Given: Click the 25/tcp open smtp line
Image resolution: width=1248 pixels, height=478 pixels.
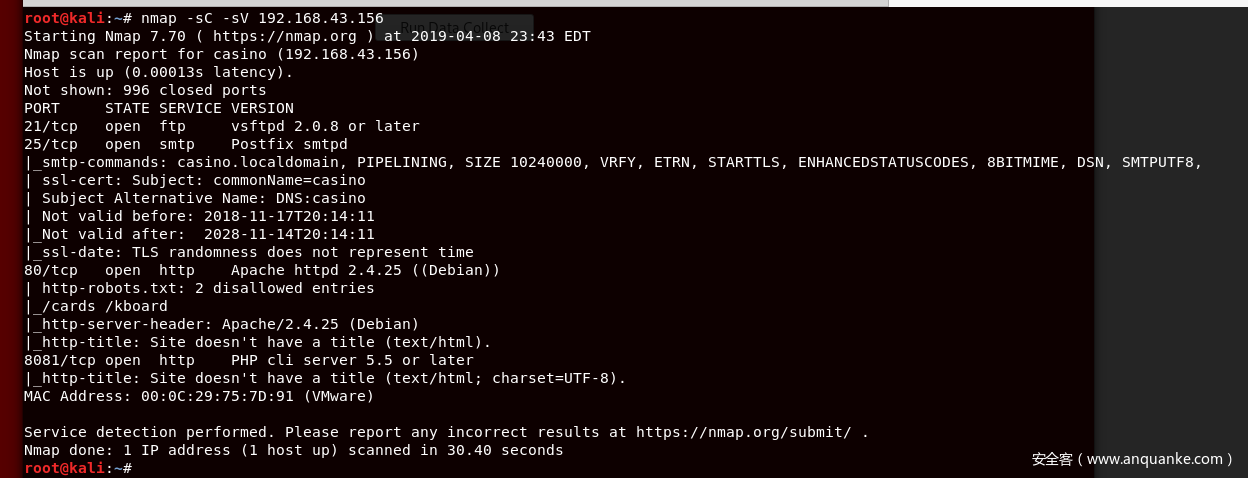Looking at the screenshot, I should (186, 144).
